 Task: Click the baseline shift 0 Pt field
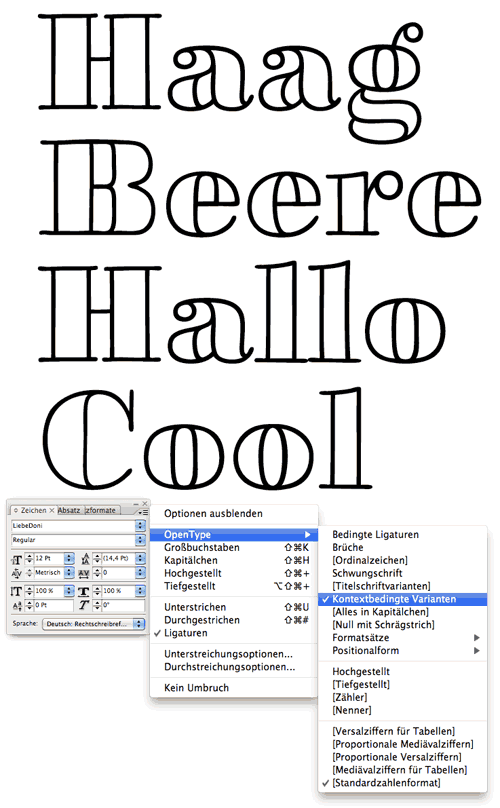pos(54,605)
